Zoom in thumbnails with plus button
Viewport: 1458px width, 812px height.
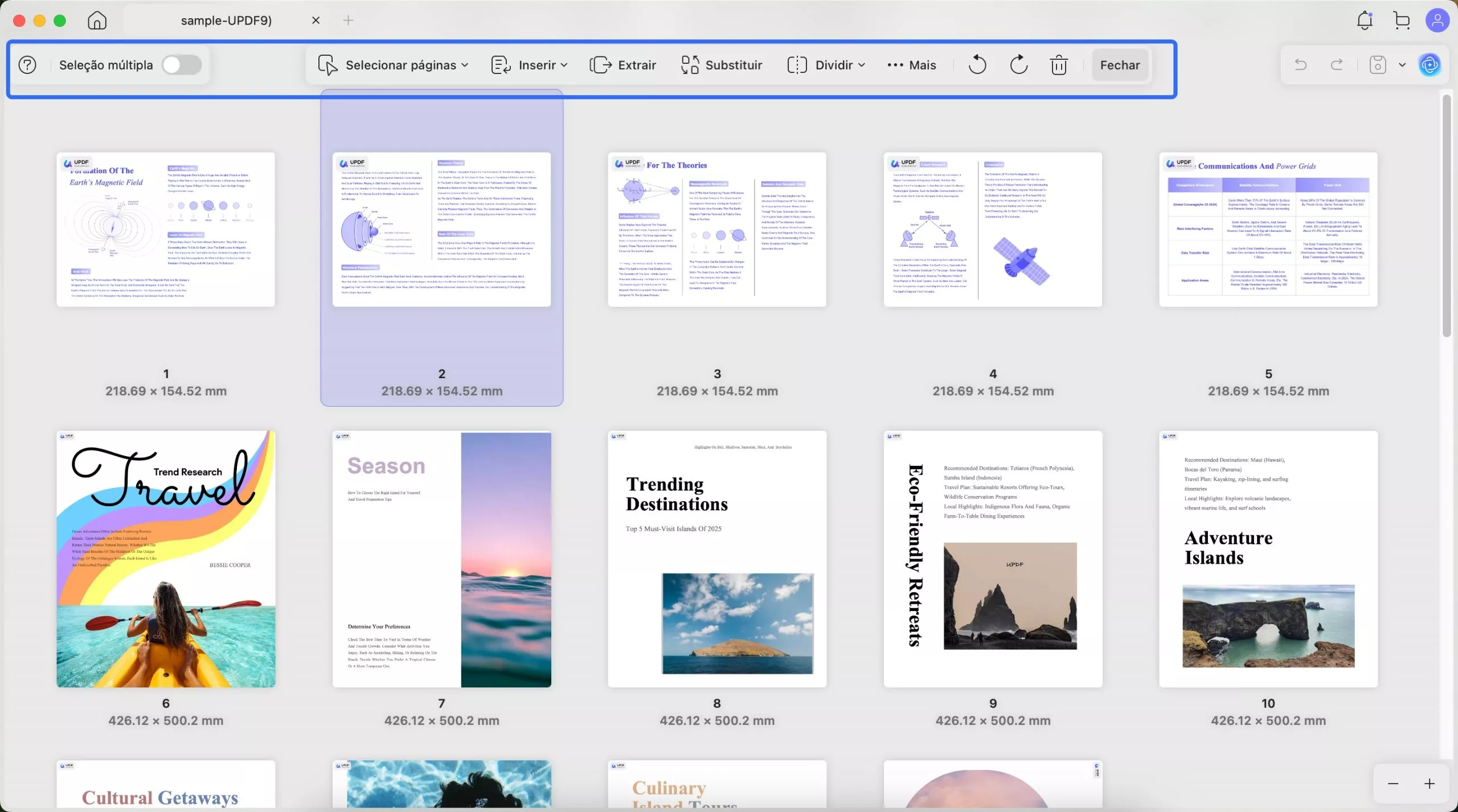click(1430, 784)
